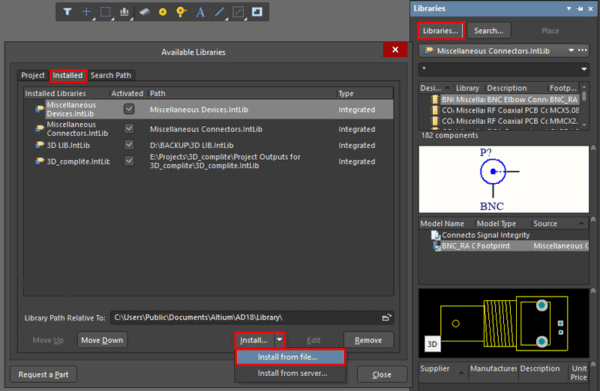
Task: Click the Search... button in Libraries panel
Action: point(489,31)
